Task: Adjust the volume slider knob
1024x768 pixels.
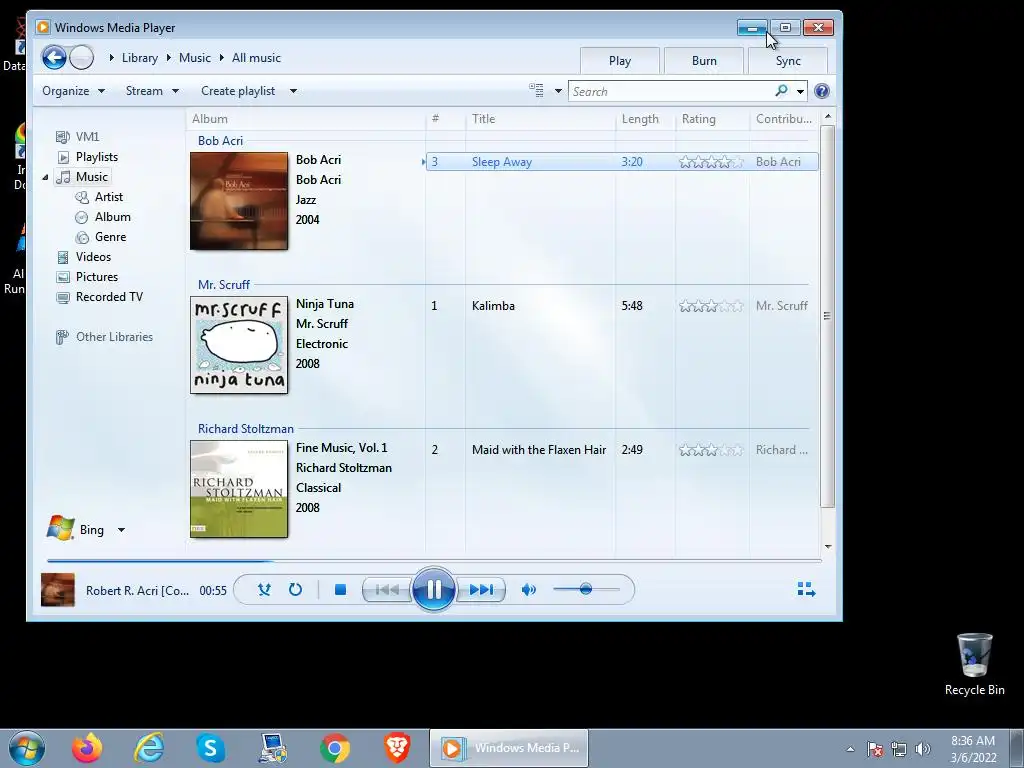Action: (586, 589)
